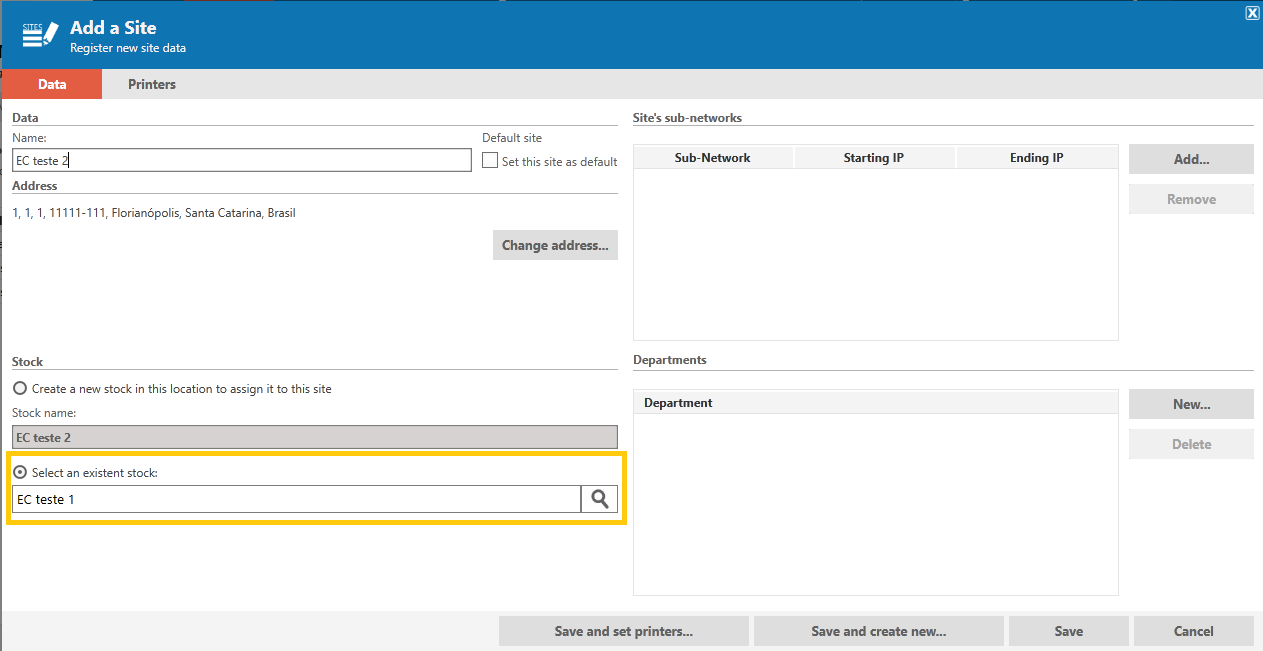Open the Data tab
1263x651 pixels.
pos(52,84)
